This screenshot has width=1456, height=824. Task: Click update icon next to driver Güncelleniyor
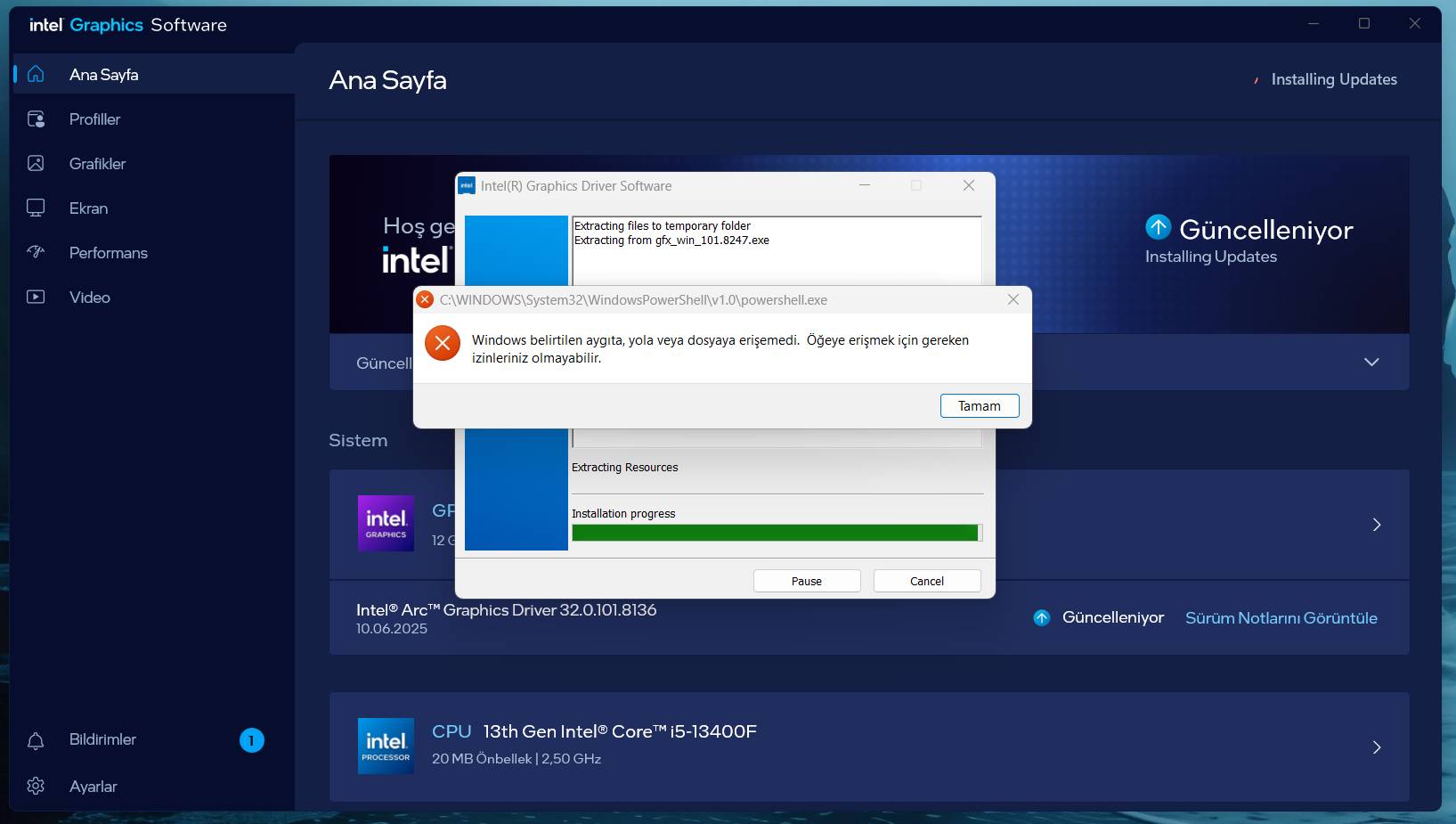point(1042,617)
